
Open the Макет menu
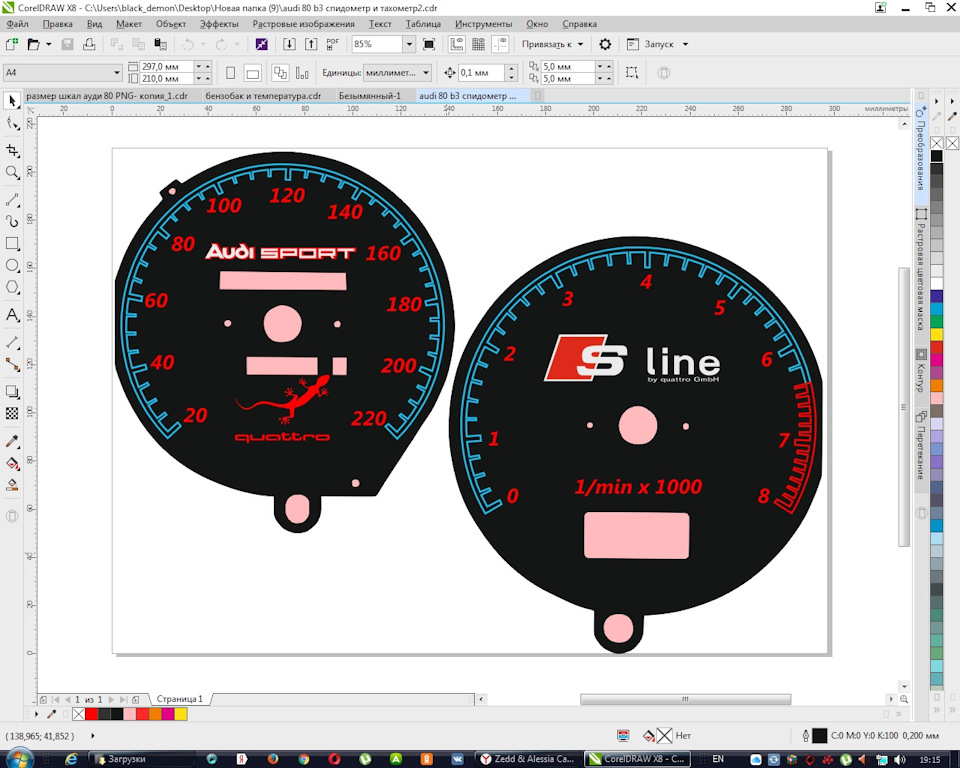tap(129, 24)
